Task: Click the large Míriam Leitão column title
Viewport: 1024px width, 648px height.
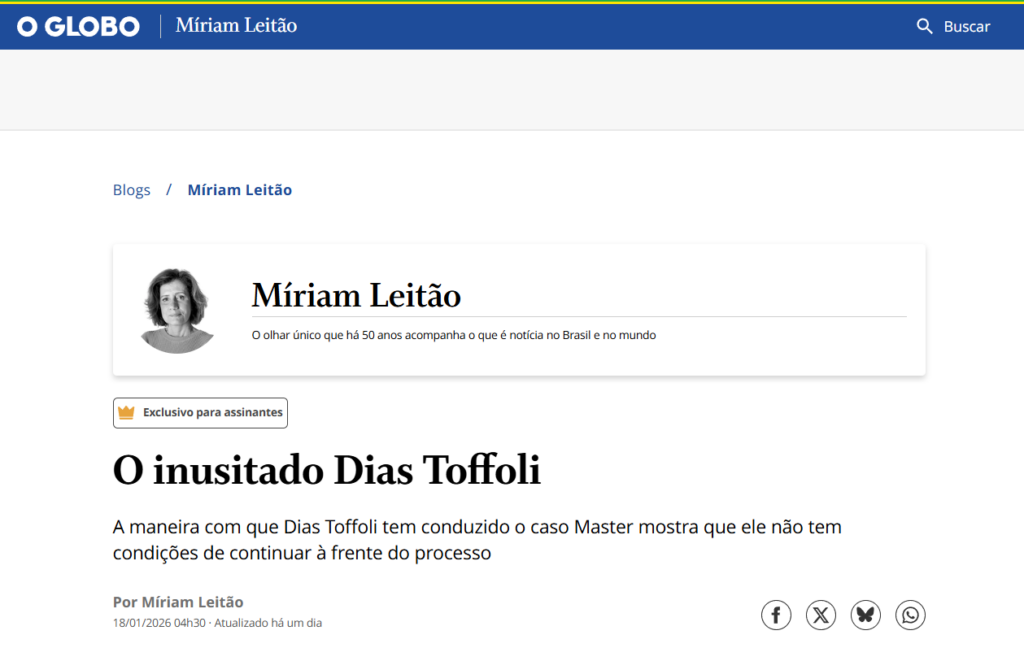Action: pyautogui.click(x=356, y=295)
